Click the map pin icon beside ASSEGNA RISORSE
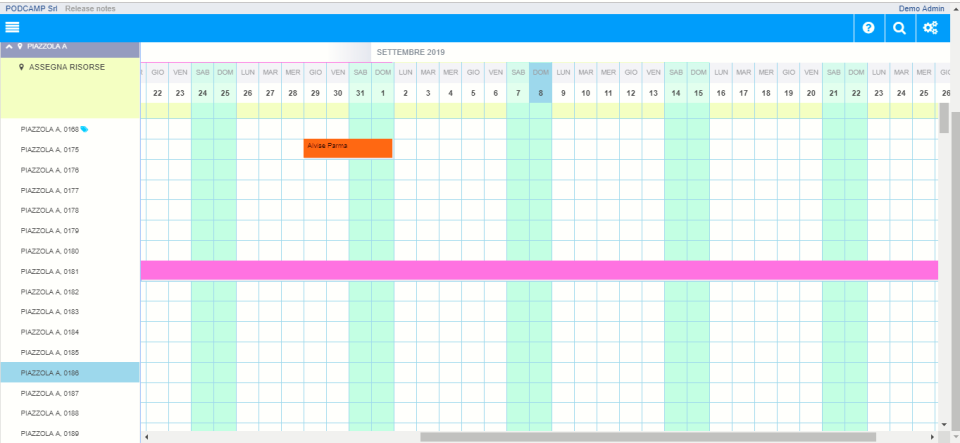Image resolution: width=960 pixels, height=443 pixels. coord(22,67)
